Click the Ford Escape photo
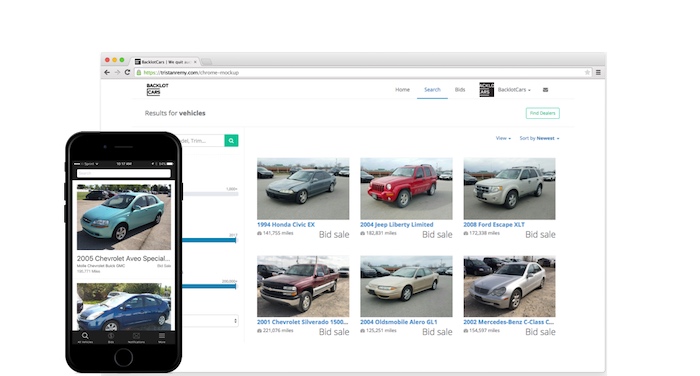Viewport: 700px width, 376px height. point(509,188)
